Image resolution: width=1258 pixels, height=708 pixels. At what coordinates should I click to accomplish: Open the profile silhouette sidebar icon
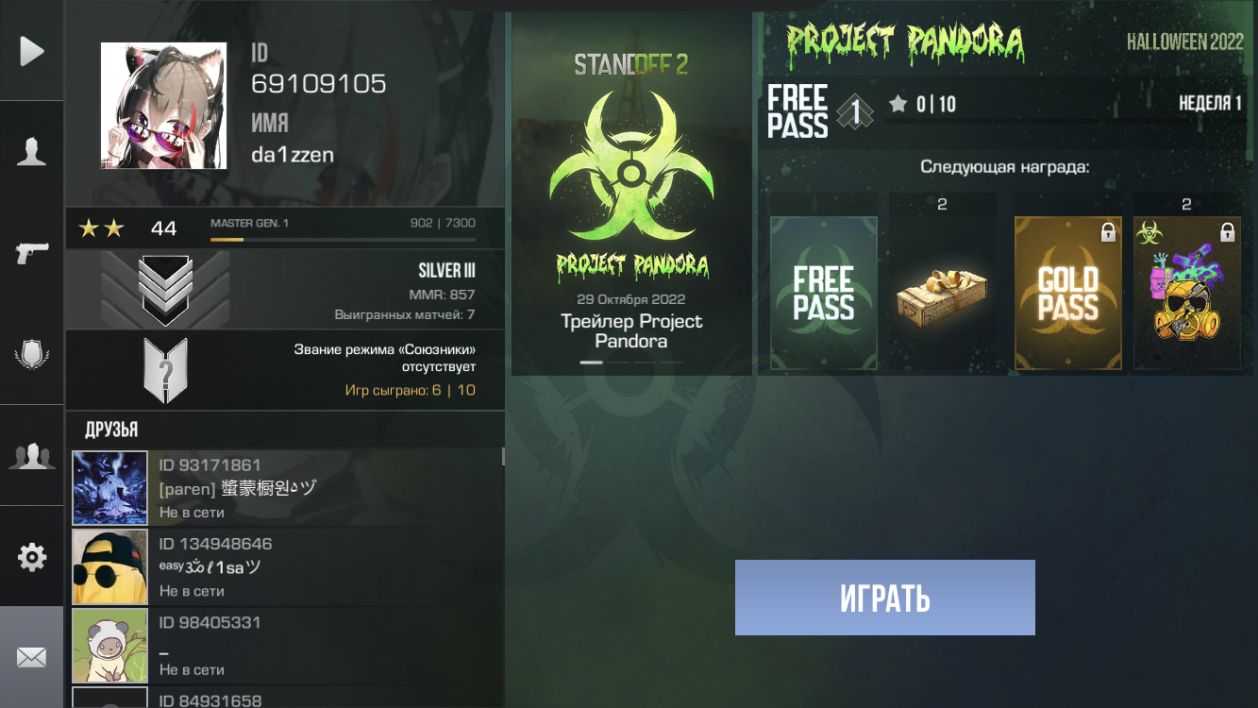[32, 152]
